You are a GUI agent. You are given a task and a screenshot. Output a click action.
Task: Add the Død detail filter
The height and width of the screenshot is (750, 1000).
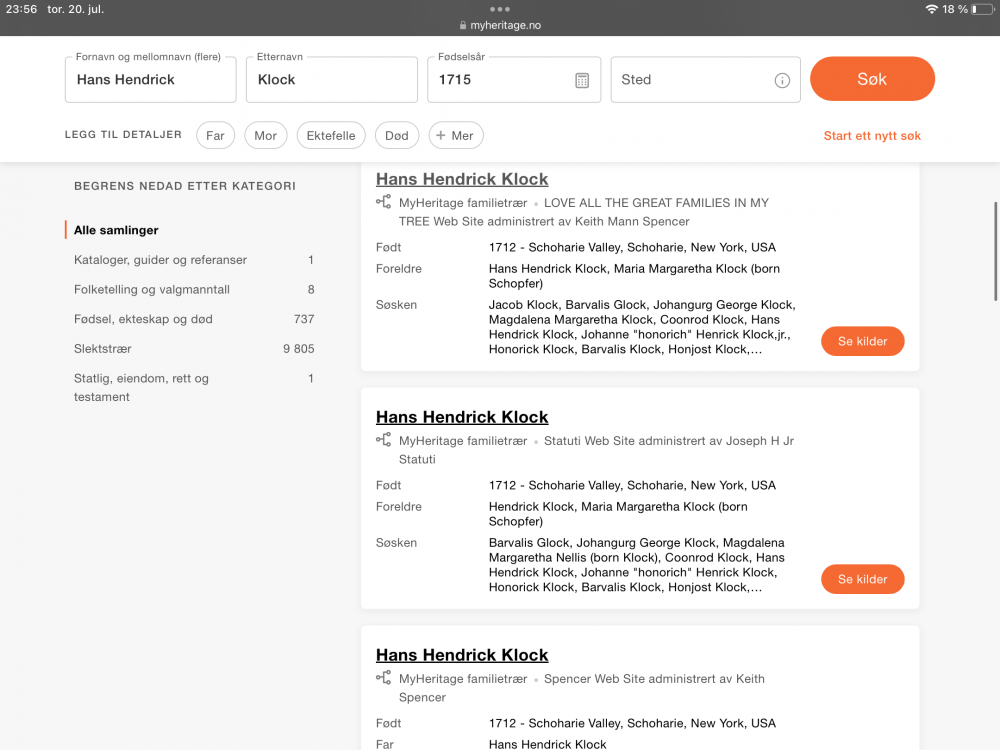tap(397, 136)
